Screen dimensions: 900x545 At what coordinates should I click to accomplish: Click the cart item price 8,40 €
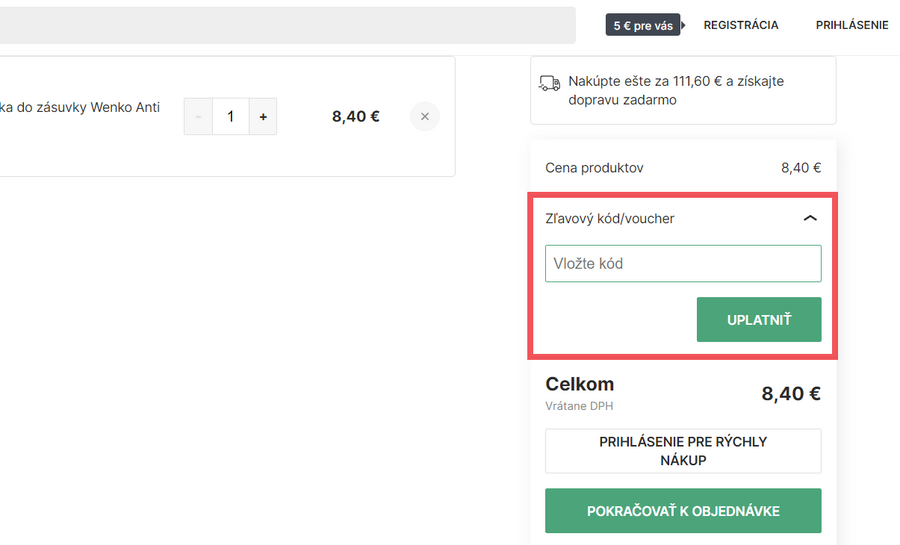coord(356,117)
